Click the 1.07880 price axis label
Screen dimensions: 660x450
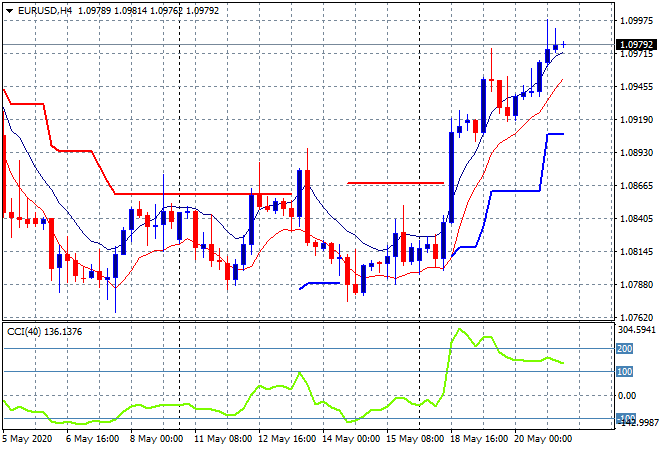(x=637, y=285)
